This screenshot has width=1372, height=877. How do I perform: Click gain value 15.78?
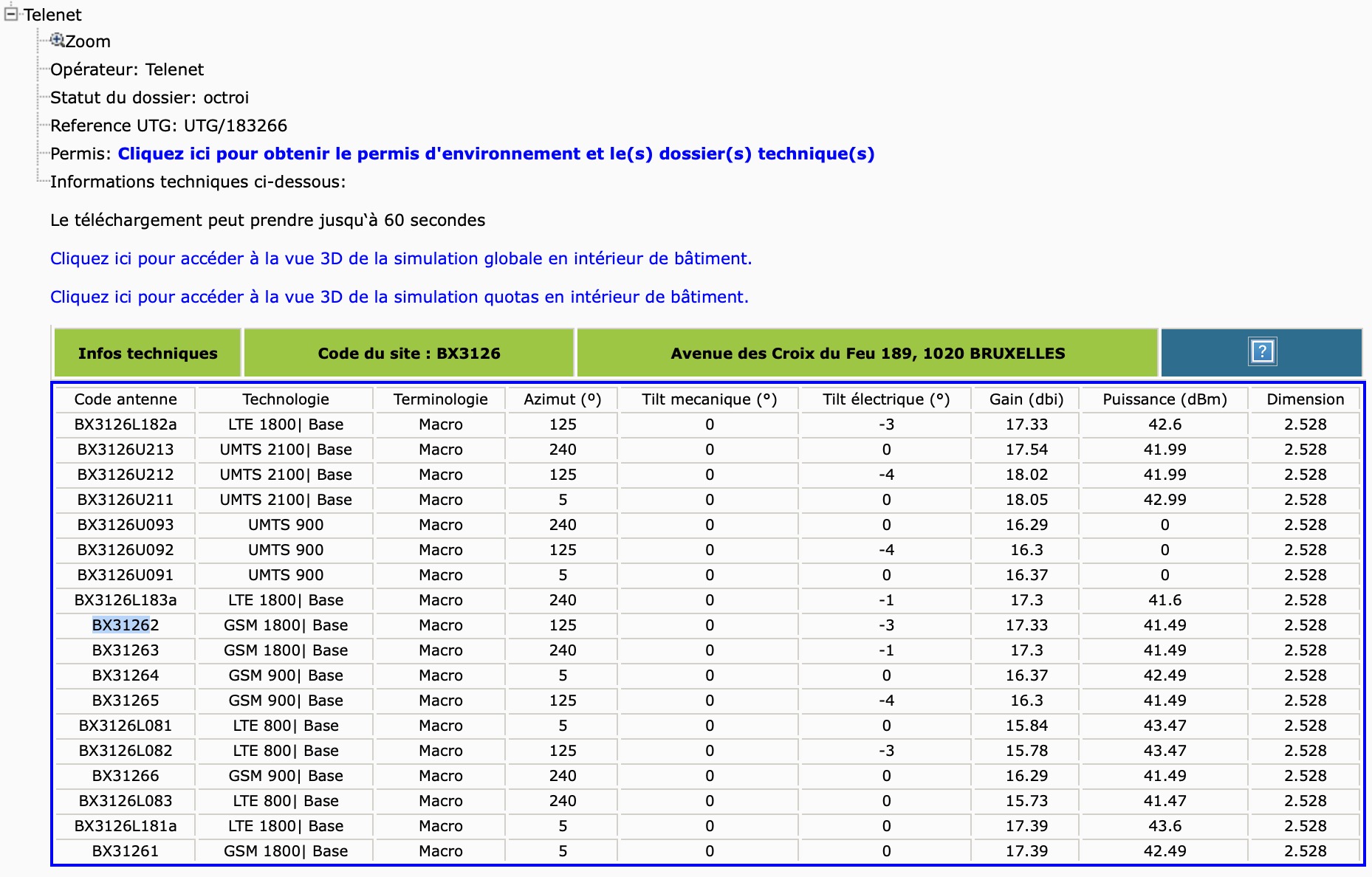[x=1026, y=751]
